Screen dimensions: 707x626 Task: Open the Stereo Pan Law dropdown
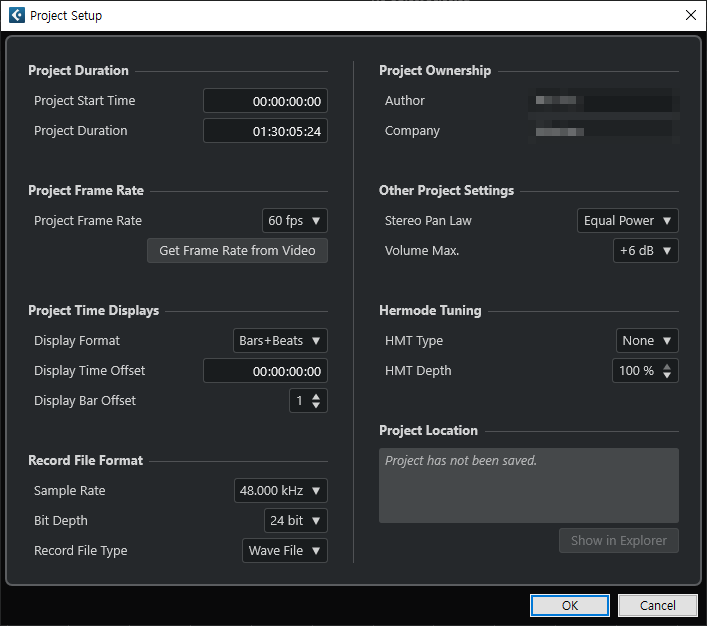(x=628, y=221)
